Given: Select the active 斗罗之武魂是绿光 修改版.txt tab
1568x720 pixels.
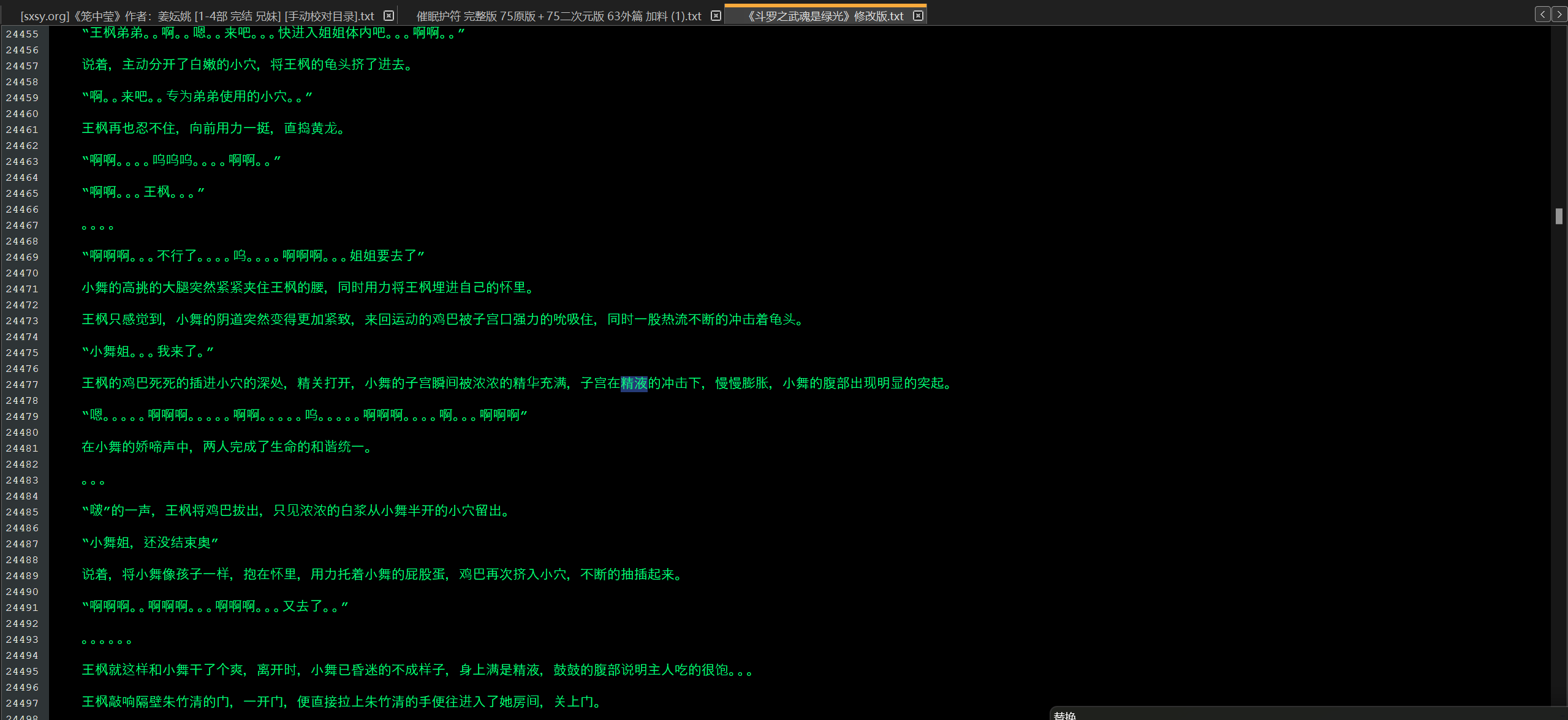Looking at the screenshot, I should [x=824, y=16].
